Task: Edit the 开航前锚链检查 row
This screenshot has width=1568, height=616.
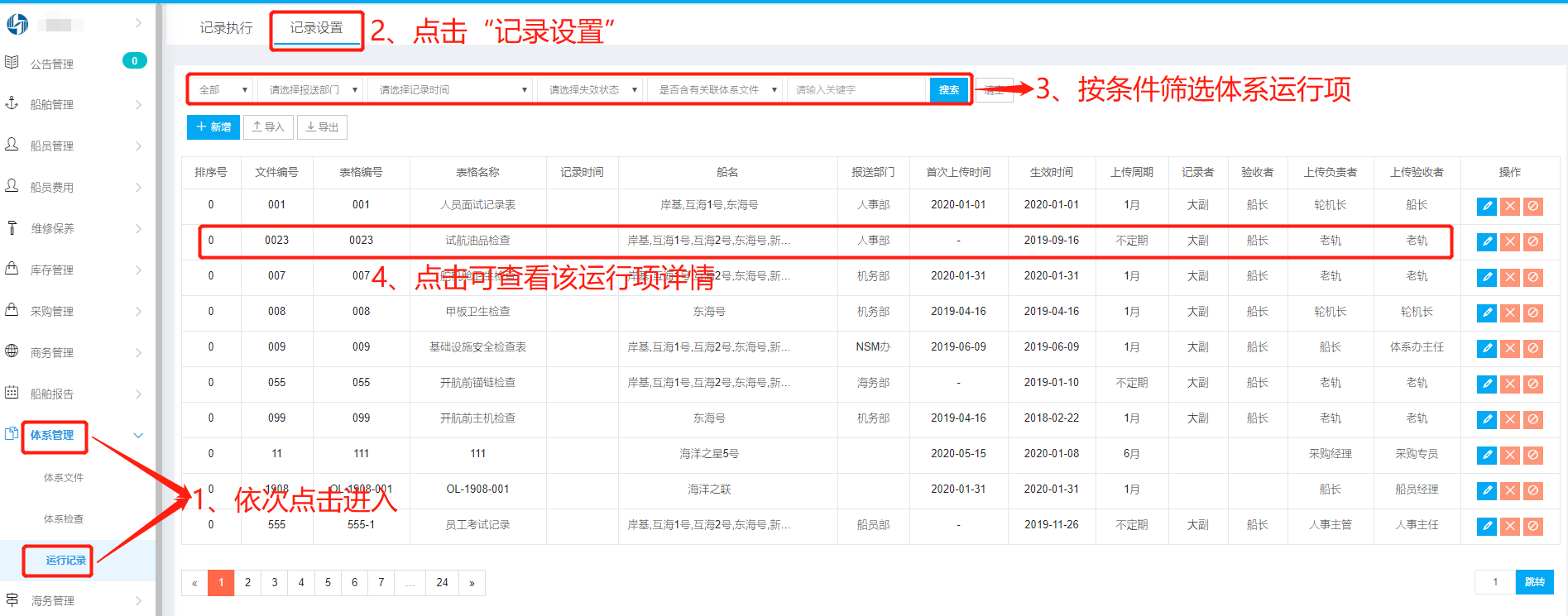Action: (x=1486, y=384)
